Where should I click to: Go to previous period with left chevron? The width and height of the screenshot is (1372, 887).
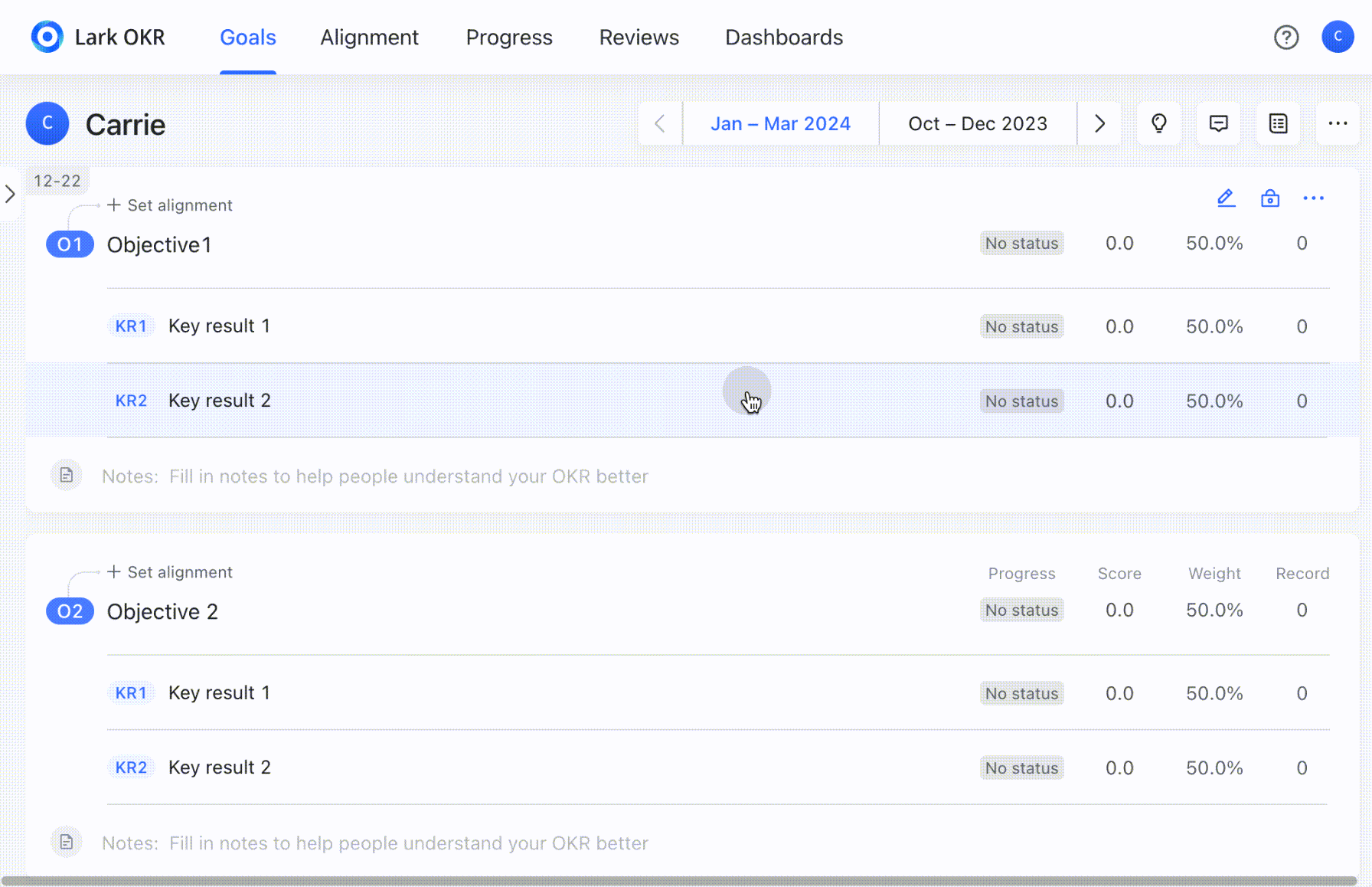pos(660,123)
